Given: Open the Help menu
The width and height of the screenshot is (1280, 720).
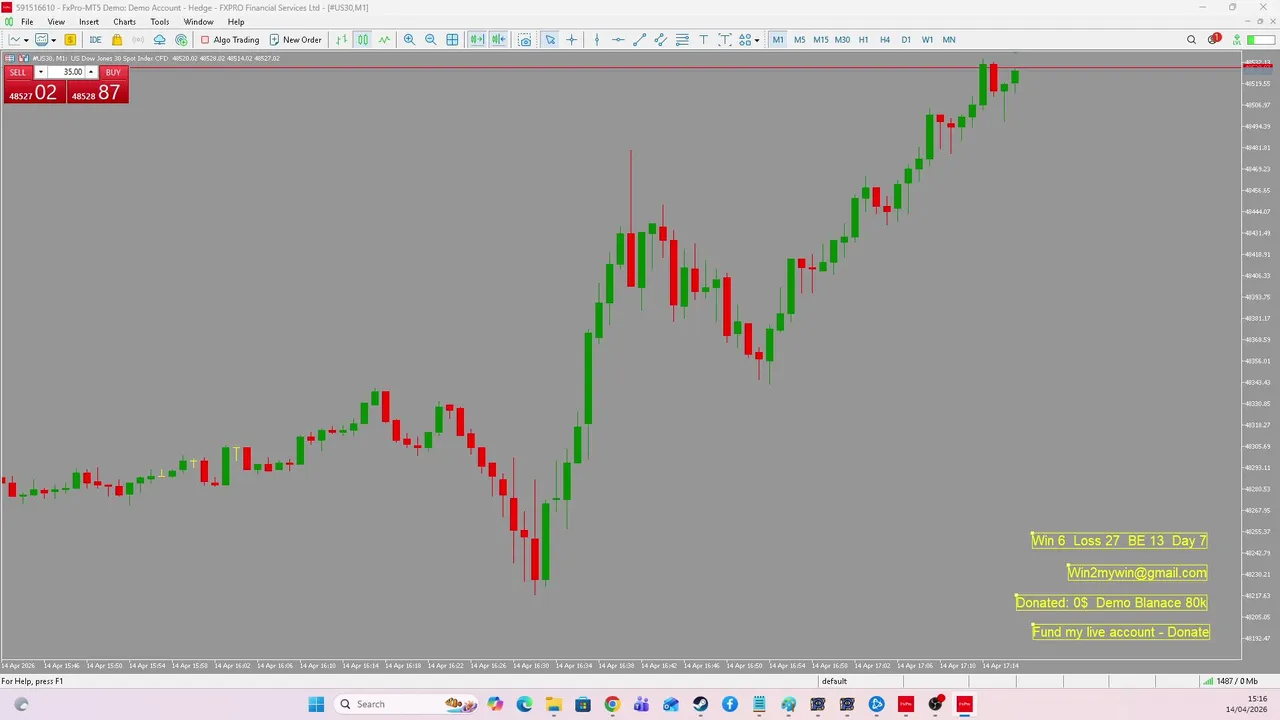Looking at the screenshot, I should [236, 22].
